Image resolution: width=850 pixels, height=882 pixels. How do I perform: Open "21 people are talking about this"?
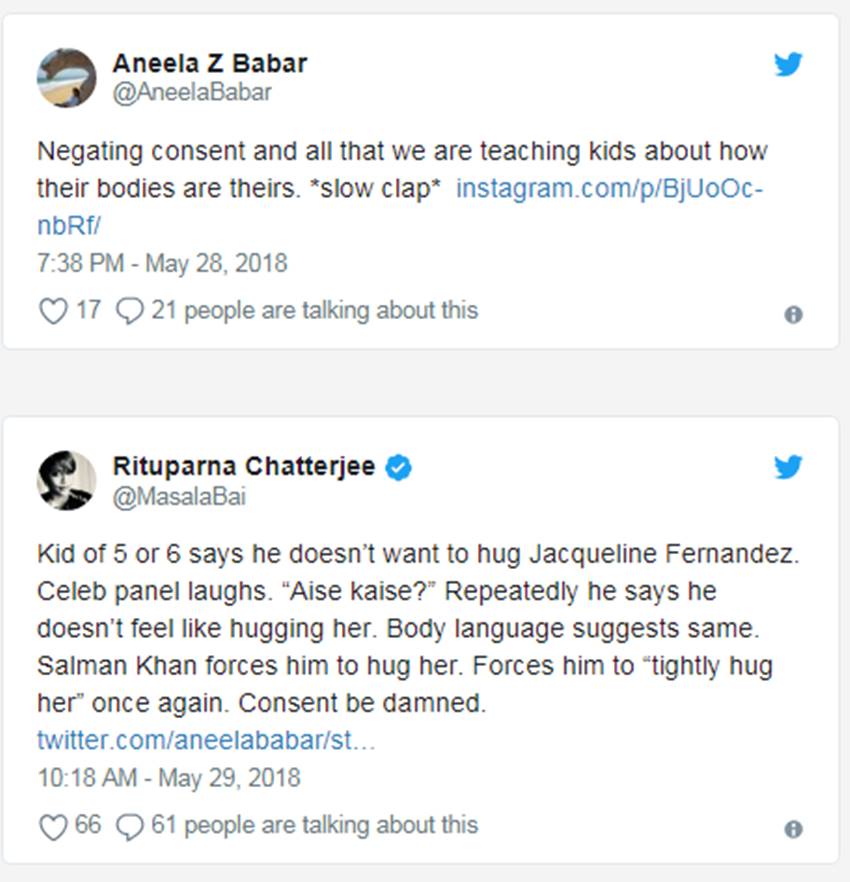pos(314,311)
